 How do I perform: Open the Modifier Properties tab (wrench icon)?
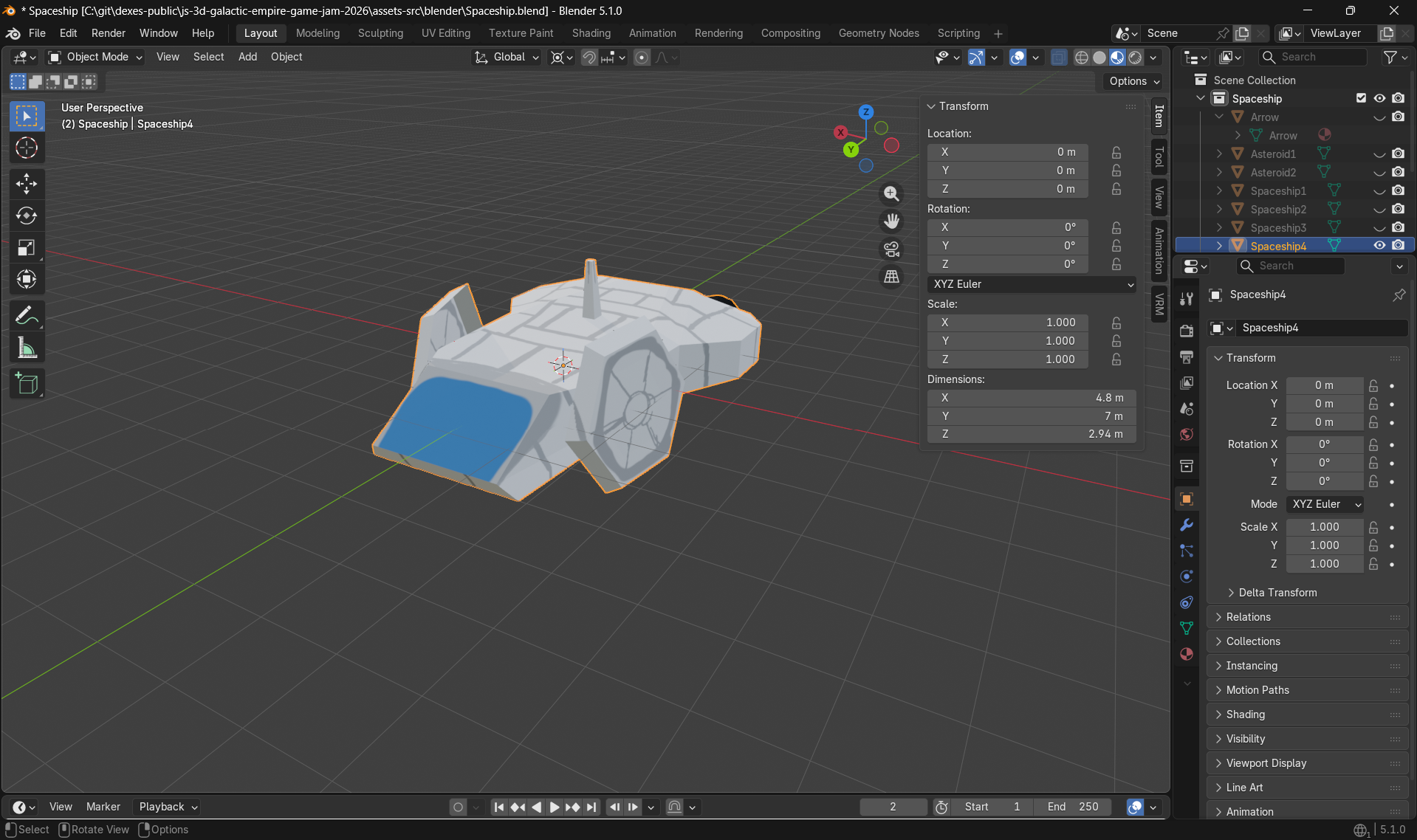tap(1187, 525)
